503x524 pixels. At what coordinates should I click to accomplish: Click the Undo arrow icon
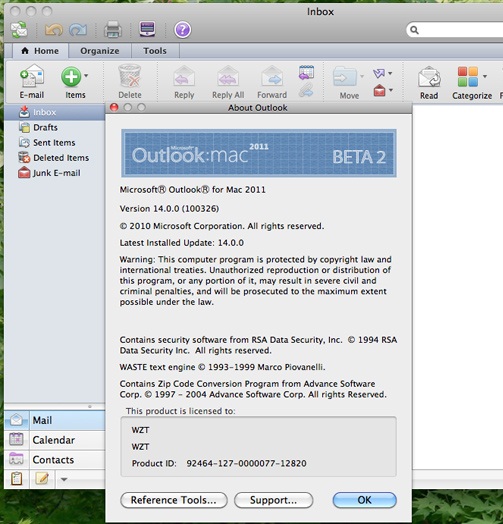(53, 30)
